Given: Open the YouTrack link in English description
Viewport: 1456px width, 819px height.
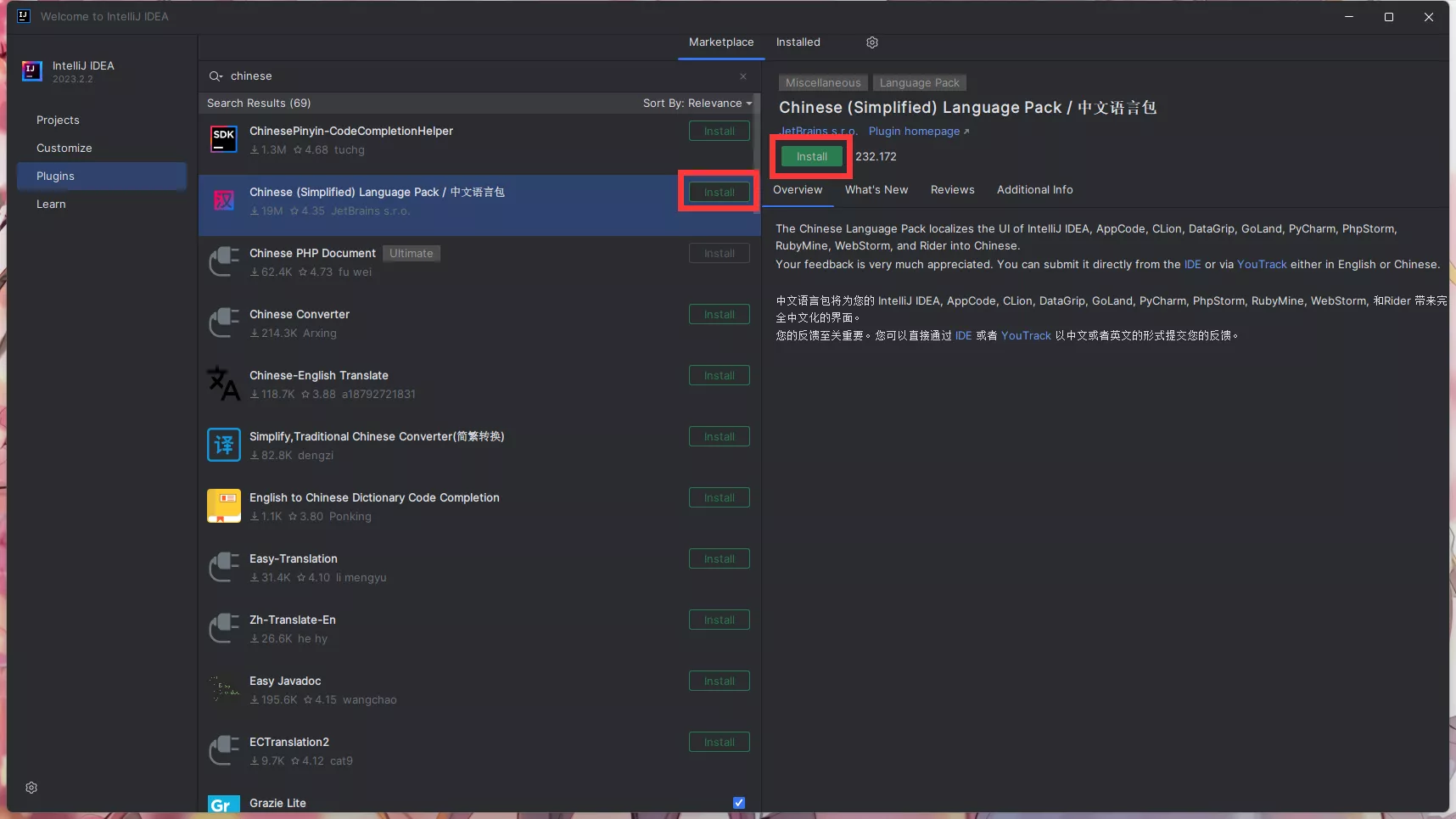Looking at the screenshot, I should tap(1262, 265).
